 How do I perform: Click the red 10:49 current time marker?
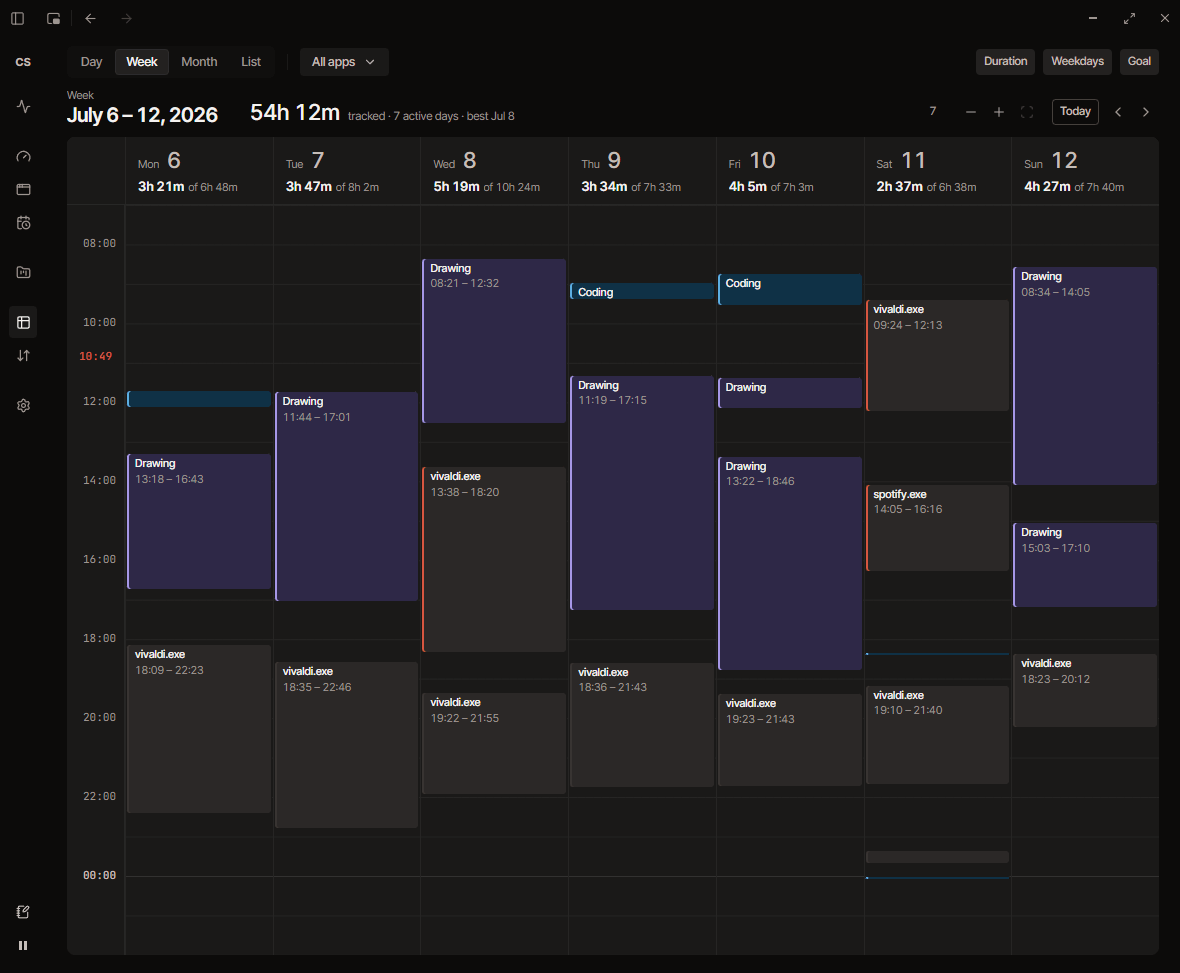tap(96, 356)
